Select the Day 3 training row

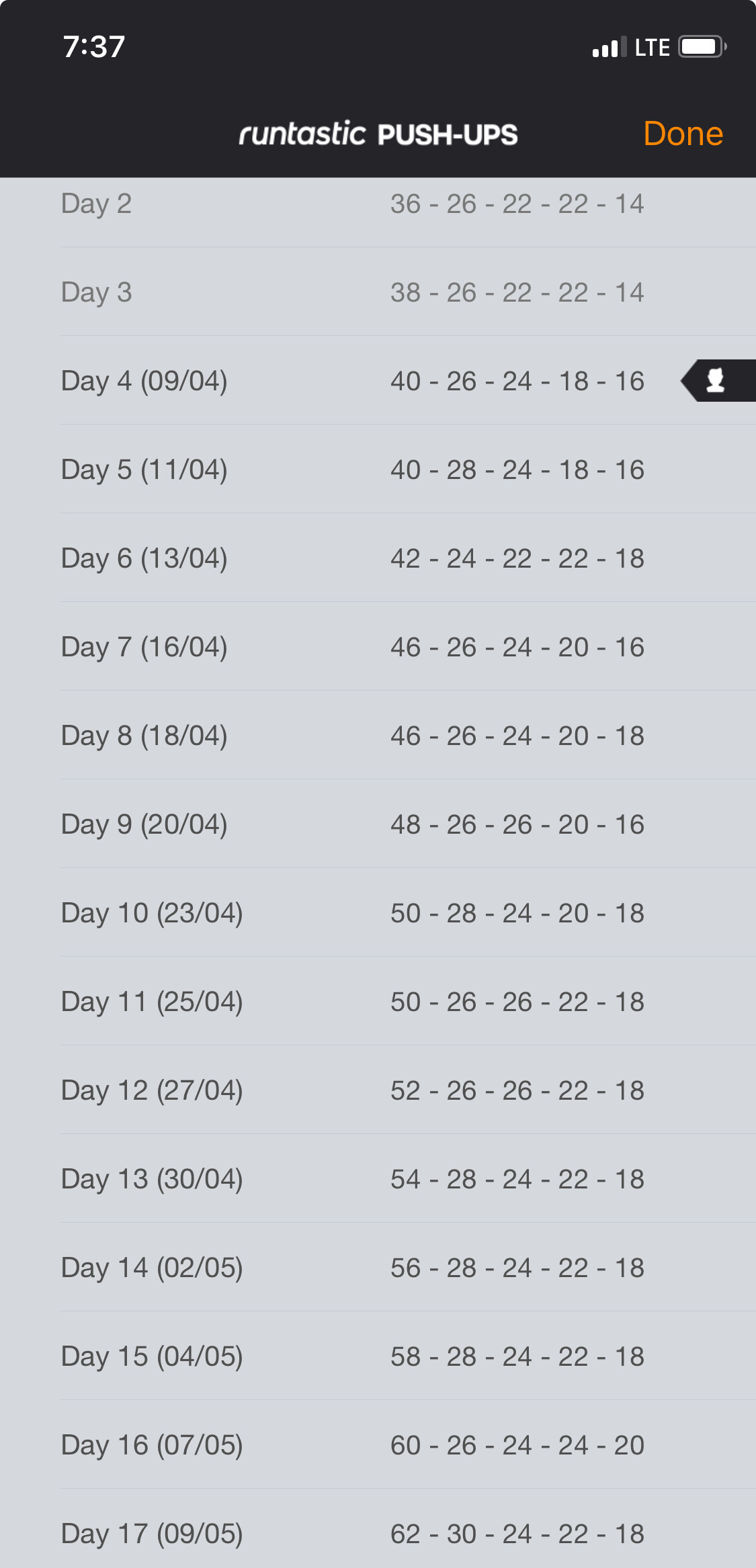click(378, 292)
